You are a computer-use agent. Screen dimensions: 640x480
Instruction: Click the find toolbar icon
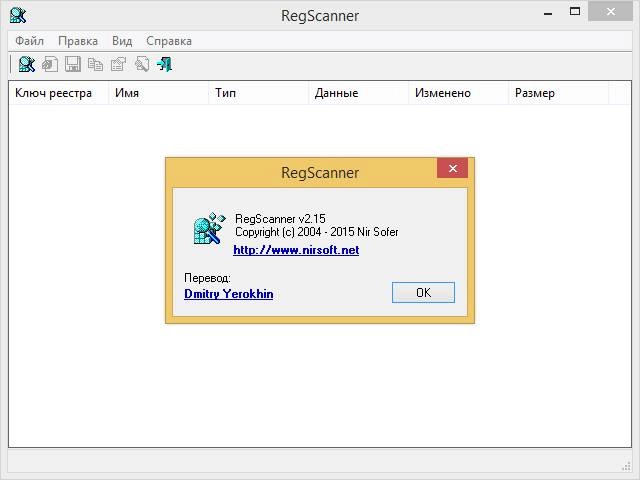(x=142, y=64)
